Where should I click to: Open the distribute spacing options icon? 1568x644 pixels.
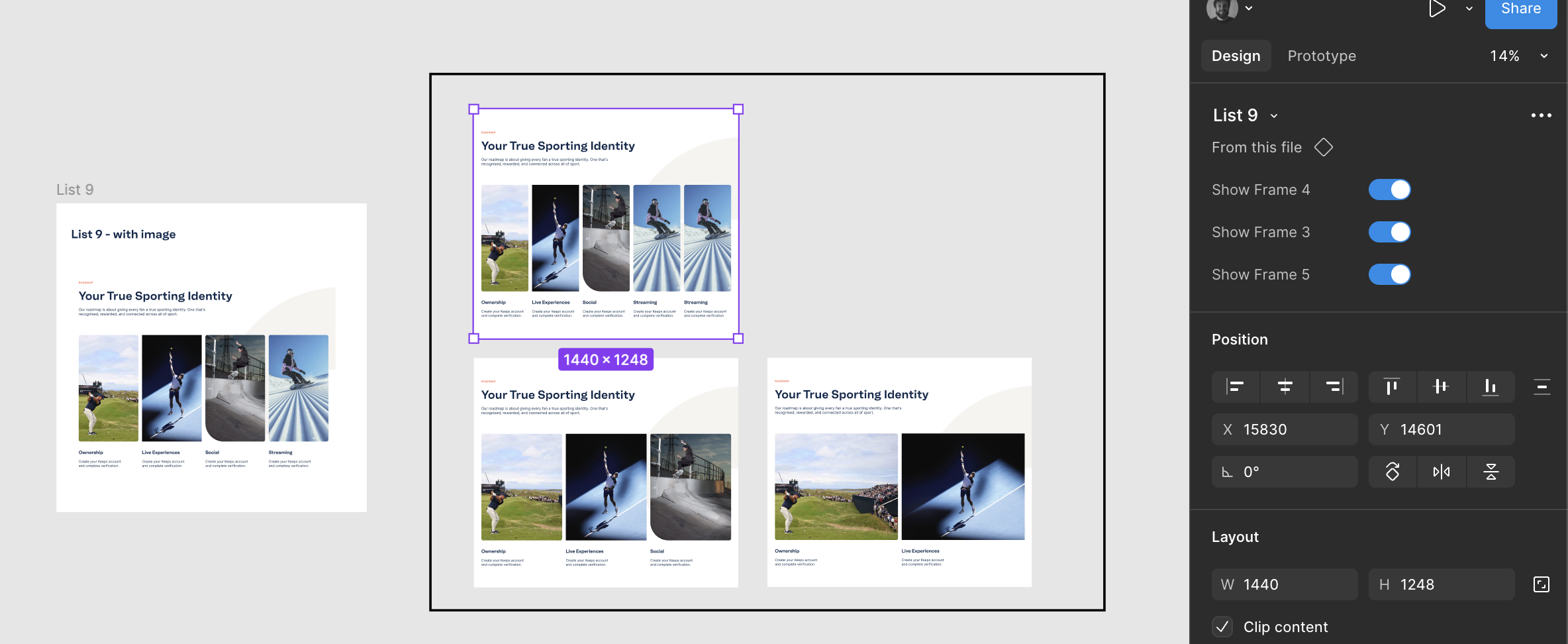[1542, 386]
